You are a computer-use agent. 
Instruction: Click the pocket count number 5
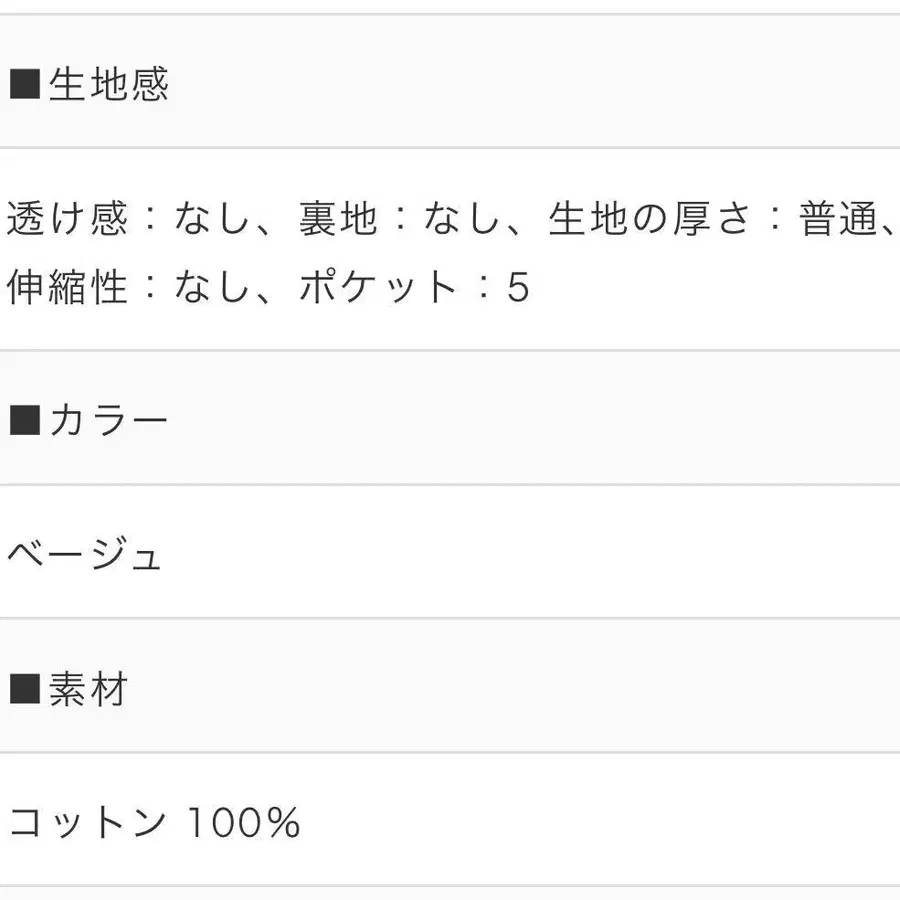517,288
